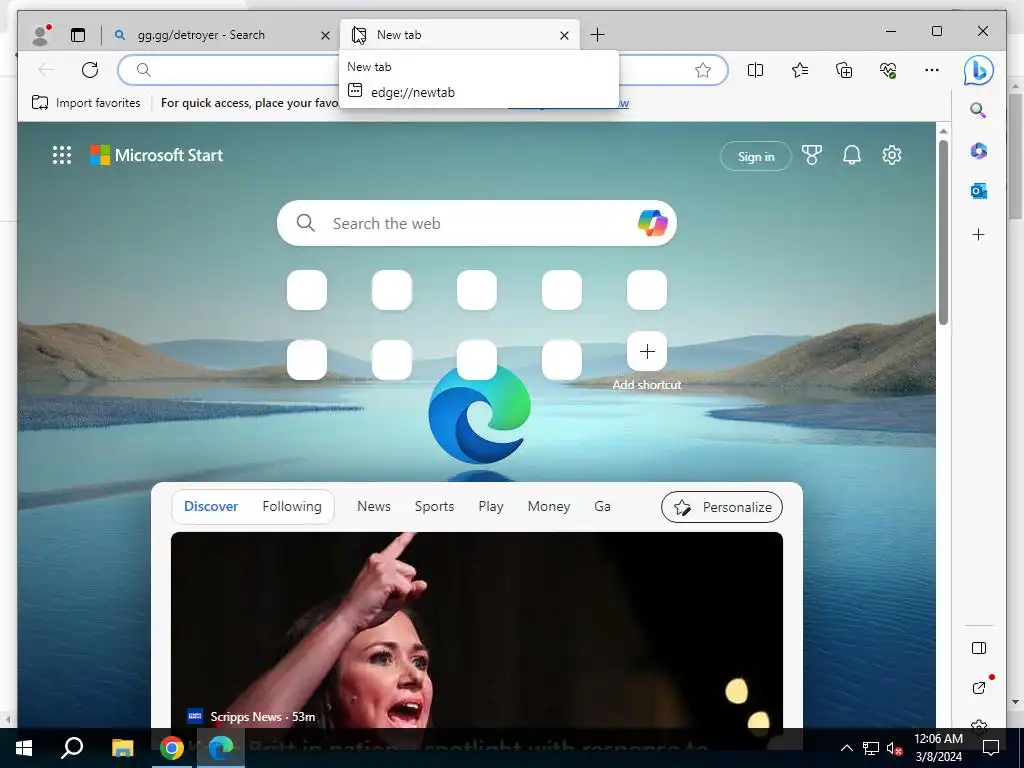Click the new tab page vertical scrollbar
This screenshot has width=1024, height=768.
click(x=943, y=232)
